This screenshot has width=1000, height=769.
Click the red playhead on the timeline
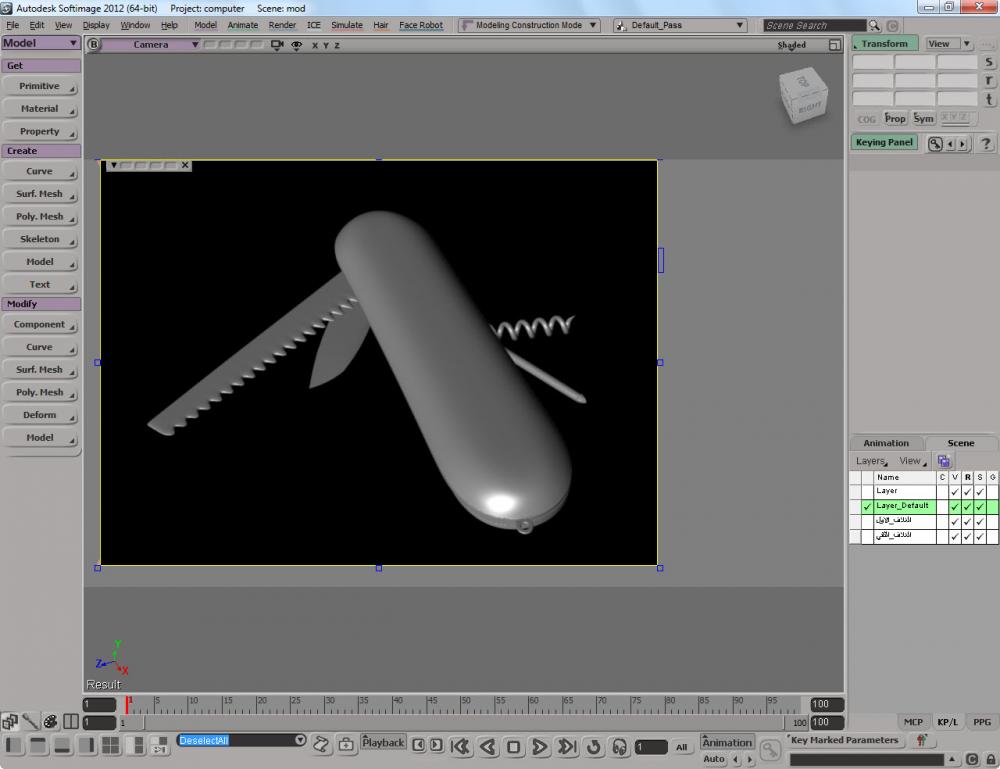128,704
